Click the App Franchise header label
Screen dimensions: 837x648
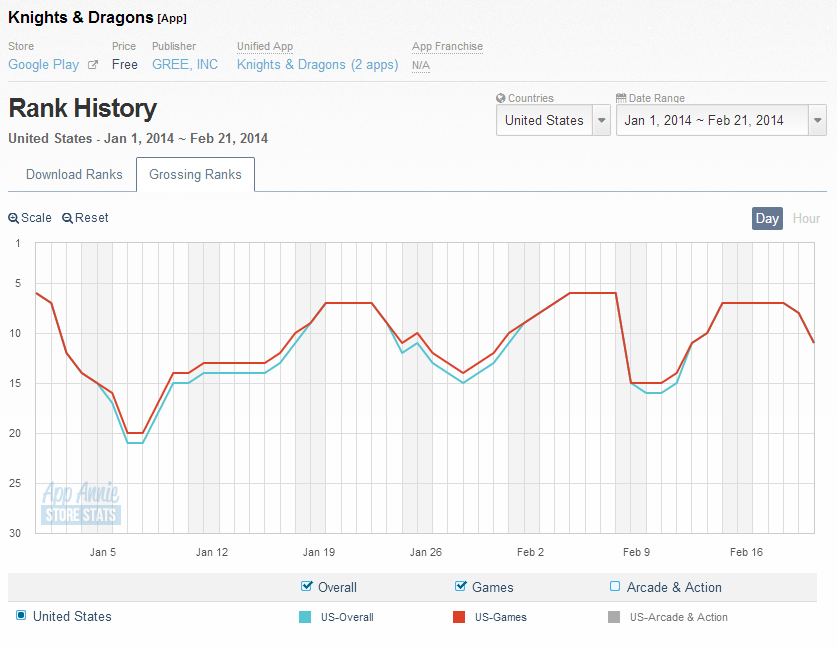point(447,46)
